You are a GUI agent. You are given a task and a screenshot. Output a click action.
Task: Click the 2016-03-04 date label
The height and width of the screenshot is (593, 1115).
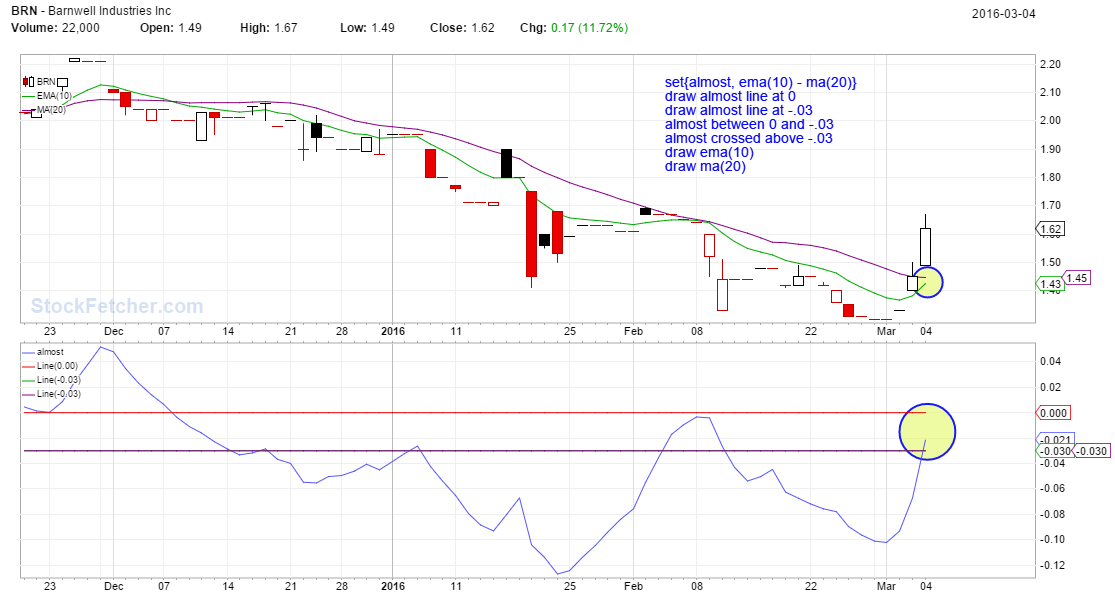tap(1003, 14)
